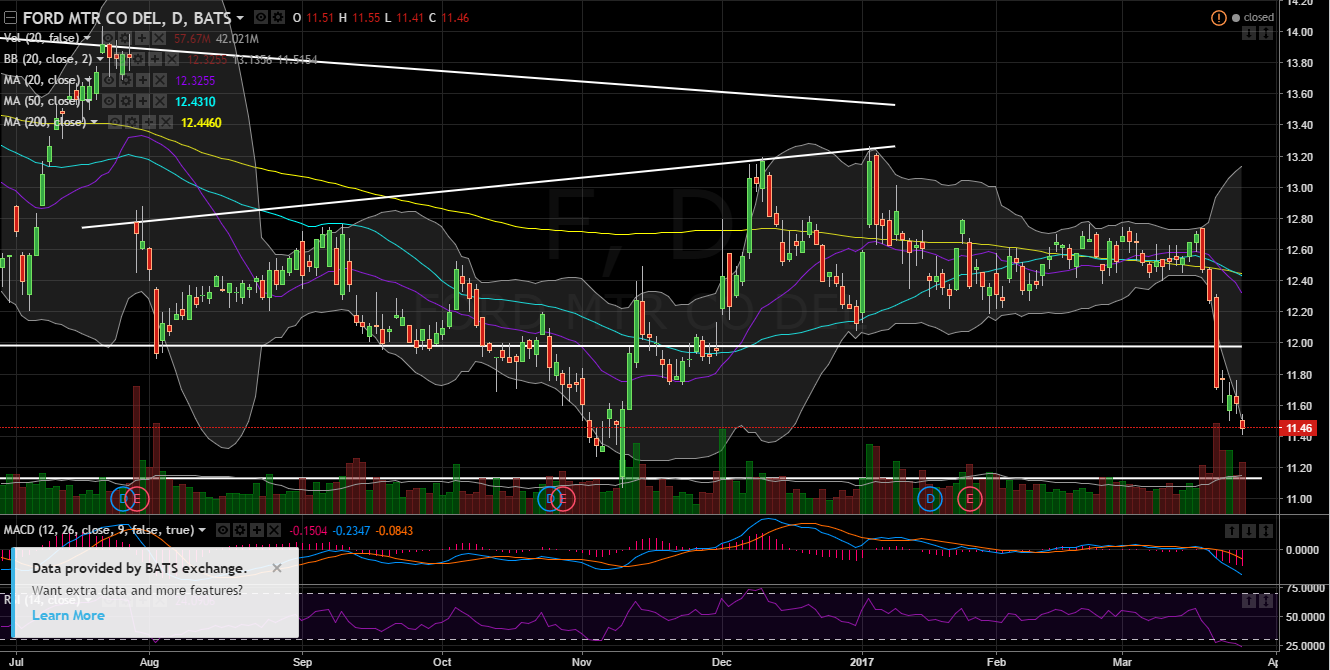Viewport: 1330px width, 670px height.
Task: Remove the MA (50, close) indicator
Action: pos(159,101)
